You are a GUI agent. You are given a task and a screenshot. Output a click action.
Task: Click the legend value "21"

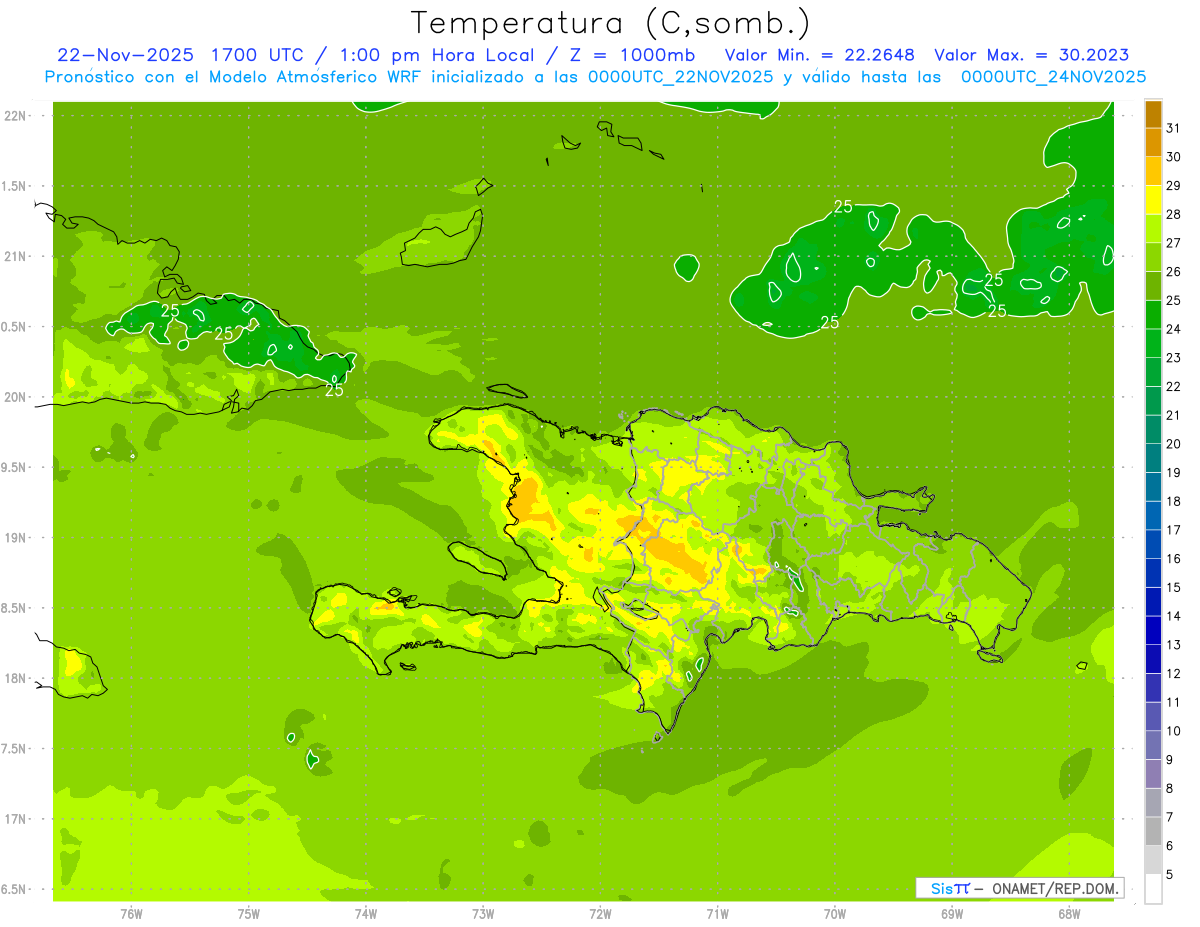click(1174, 415)
